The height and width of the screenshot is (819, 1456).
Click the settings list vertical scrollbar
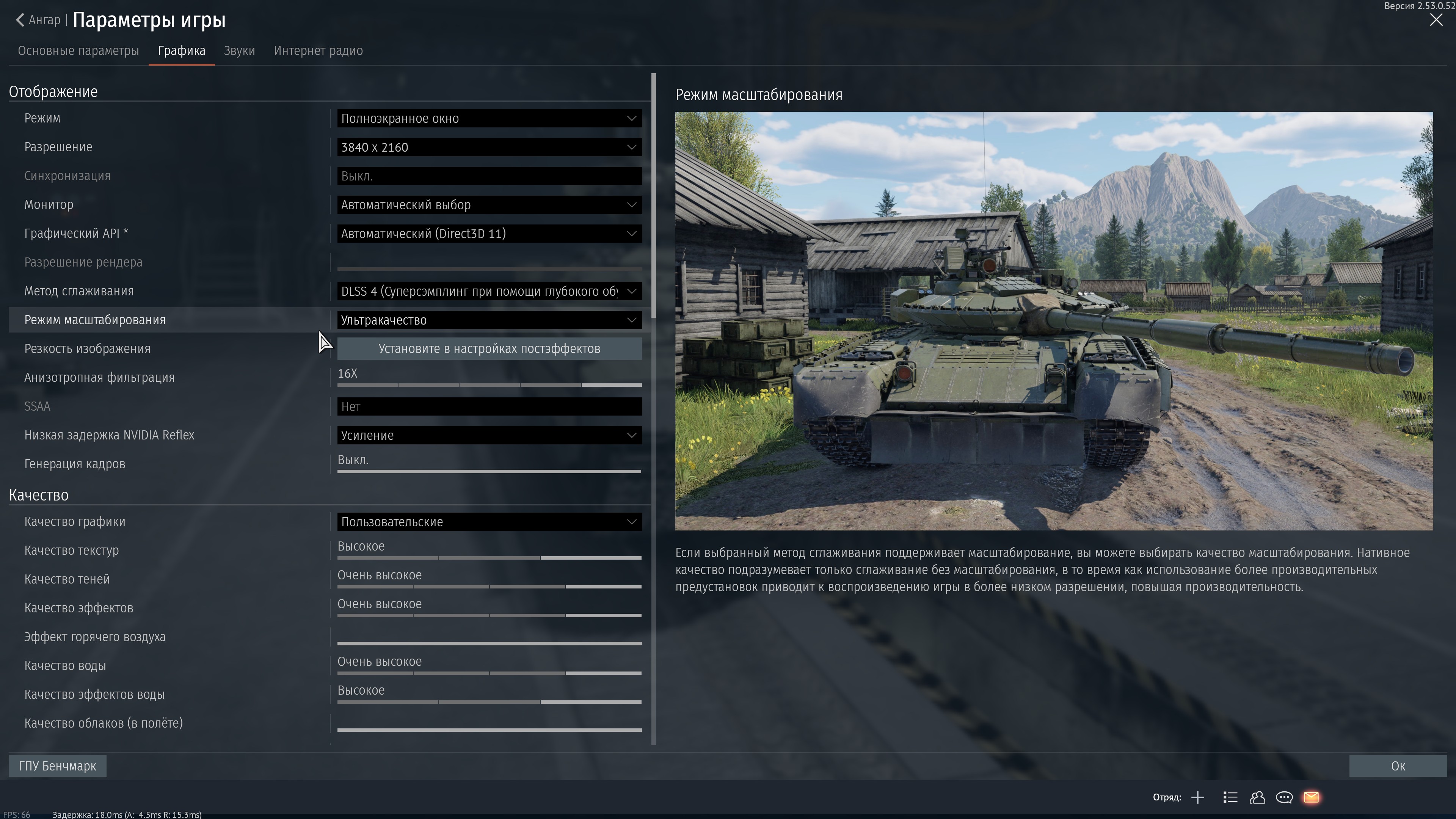click(654, 195)
